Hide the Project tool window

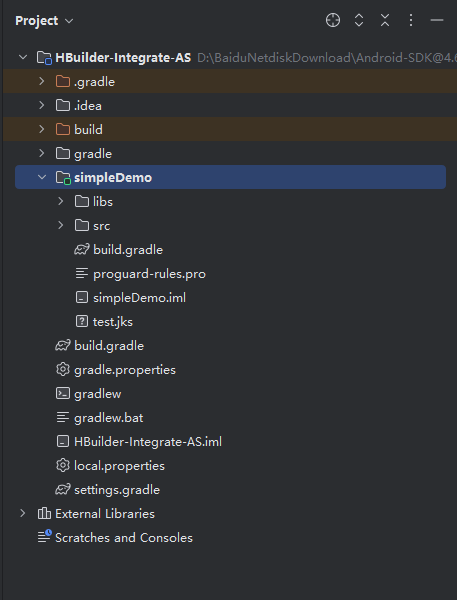[x=437, y=20]
